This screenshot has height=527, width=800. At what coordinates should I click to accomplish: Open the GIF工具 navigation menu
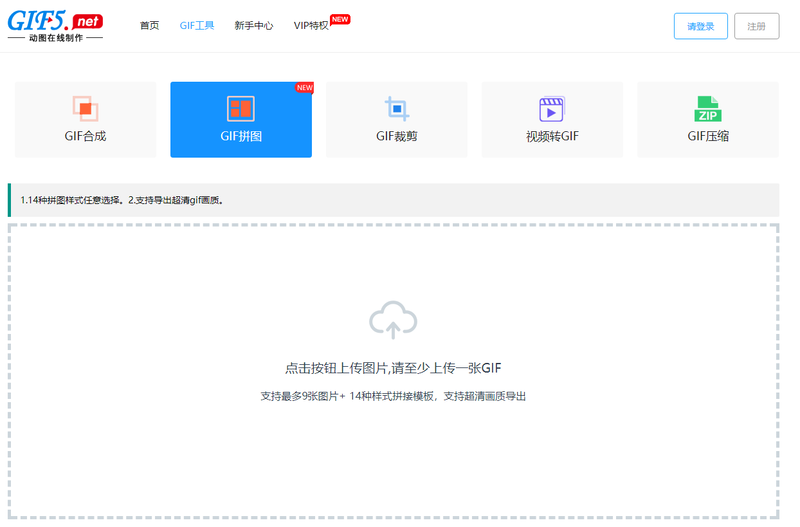(x=197, y=26)
